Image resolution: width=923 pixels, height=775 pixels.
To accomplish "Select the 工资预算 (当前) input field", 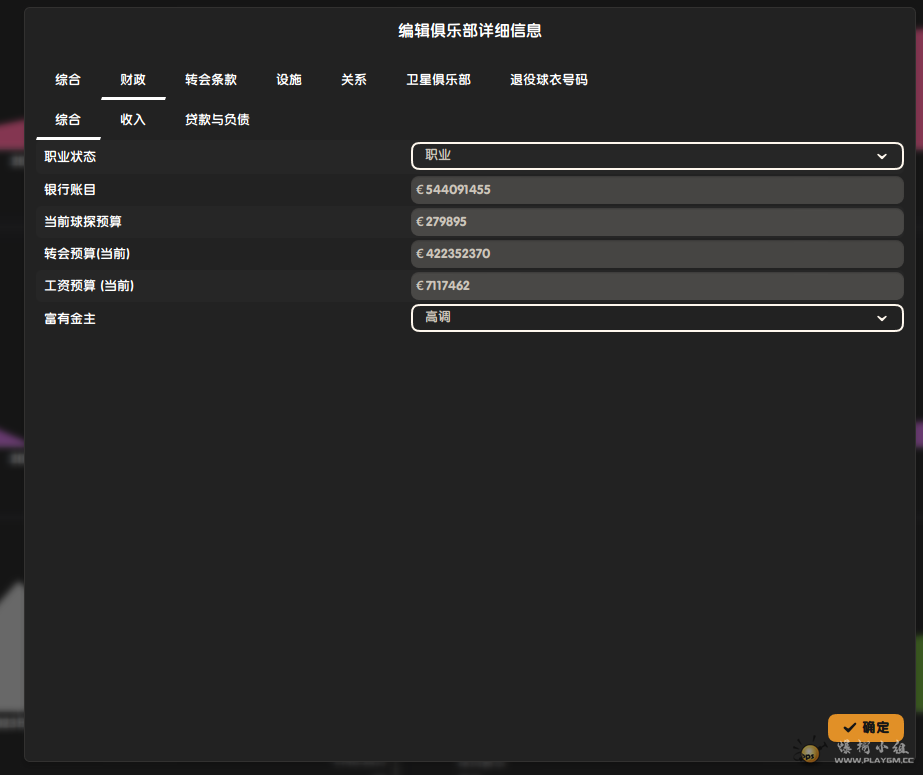I will click(x=656, y=286).
